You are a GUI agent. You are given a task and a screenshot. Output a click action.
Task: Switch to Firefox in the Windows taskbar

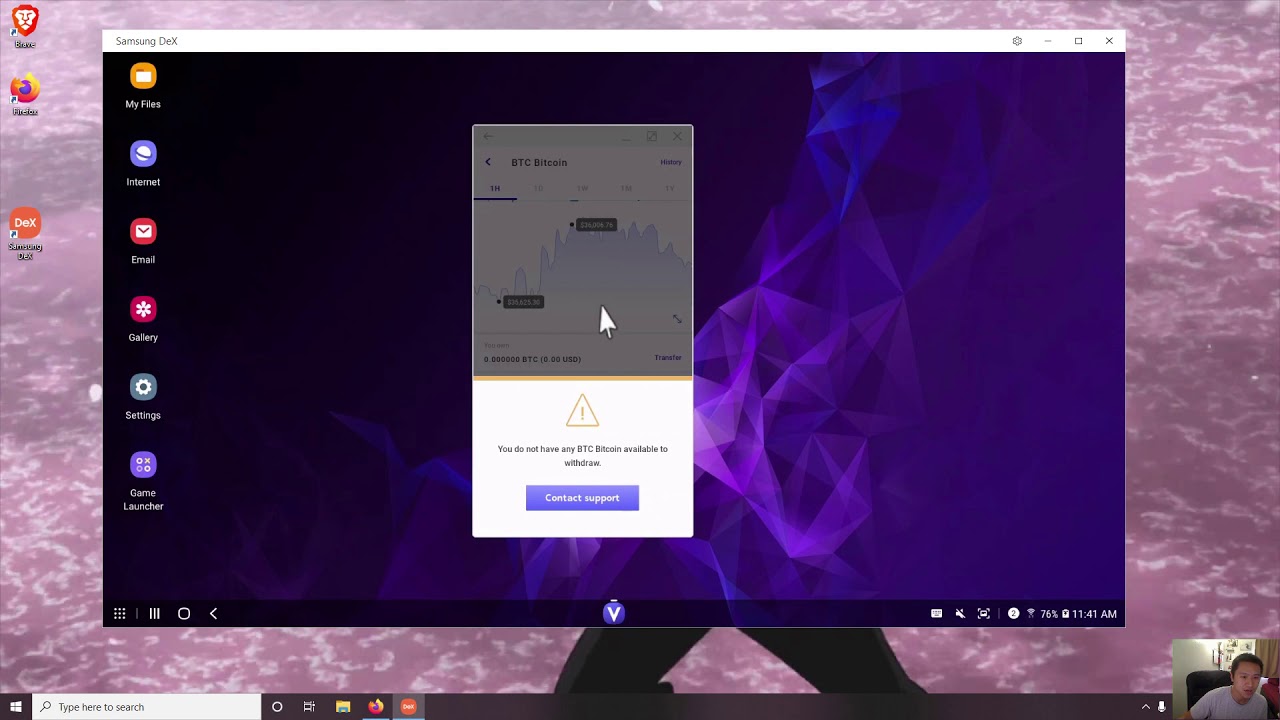click(376, 707)
